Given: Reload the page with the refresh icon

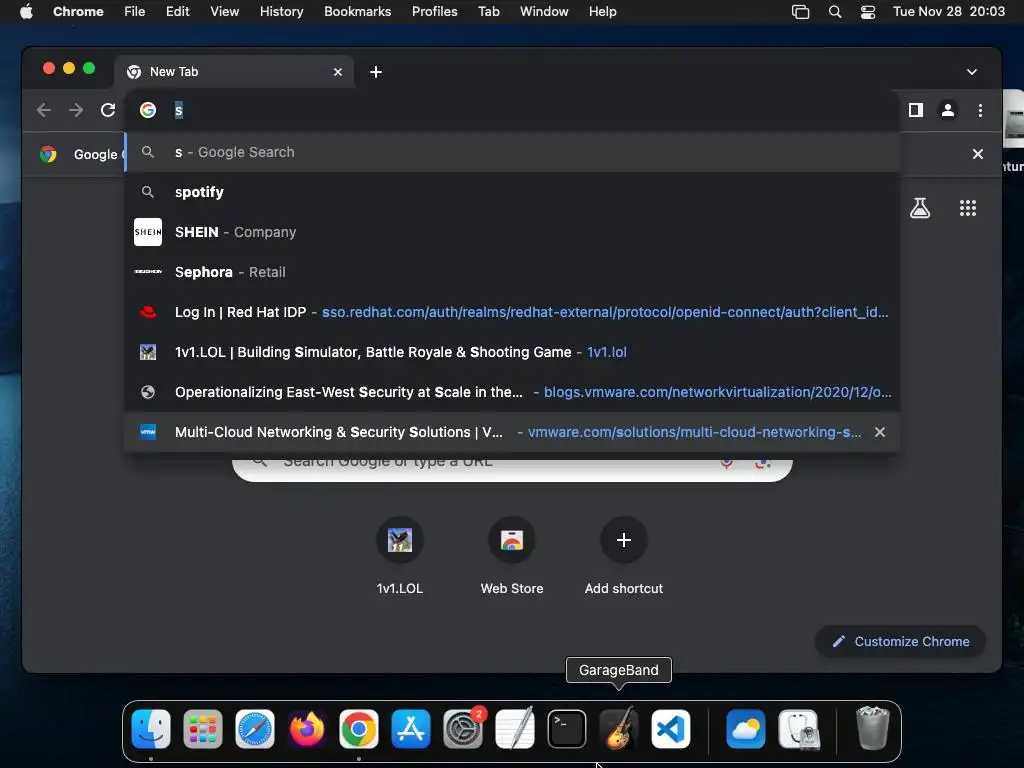Looking at the screenshot, I should (x=108, y=110).
